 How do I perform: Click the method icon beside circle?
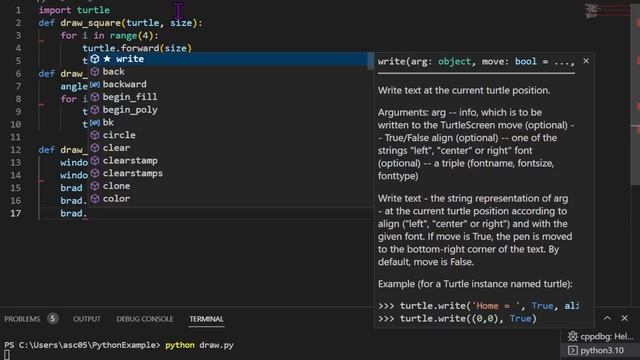click(x=95, y=135)
